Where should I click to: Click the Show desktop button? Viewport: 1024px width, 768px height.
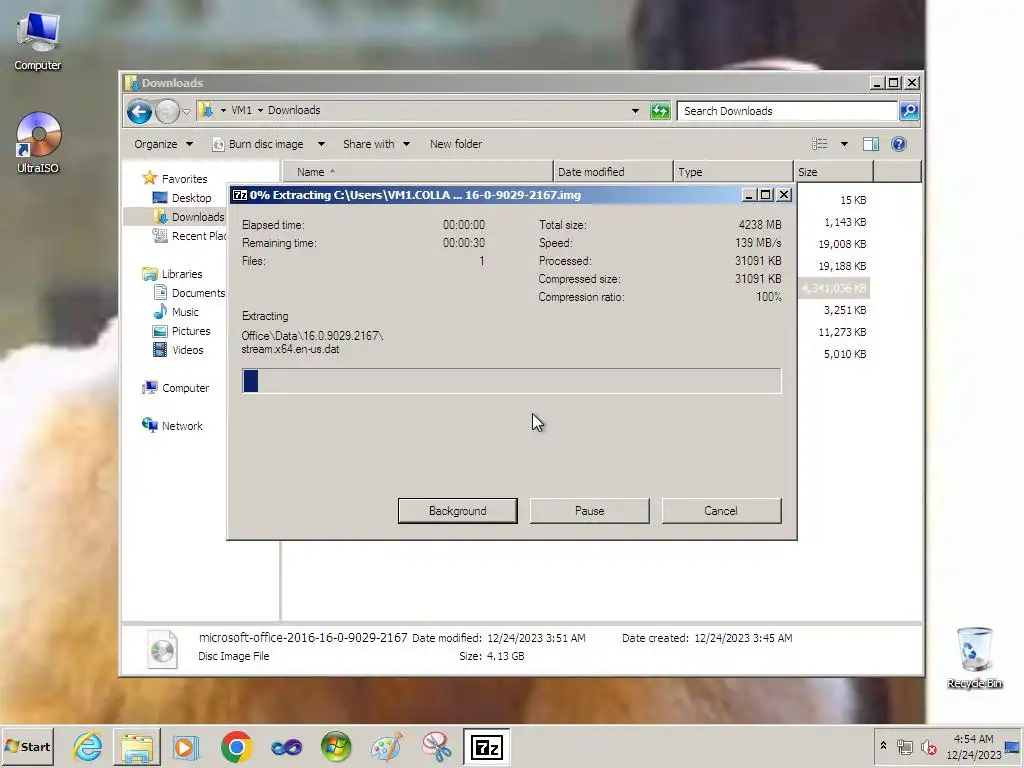(1012, 747)
